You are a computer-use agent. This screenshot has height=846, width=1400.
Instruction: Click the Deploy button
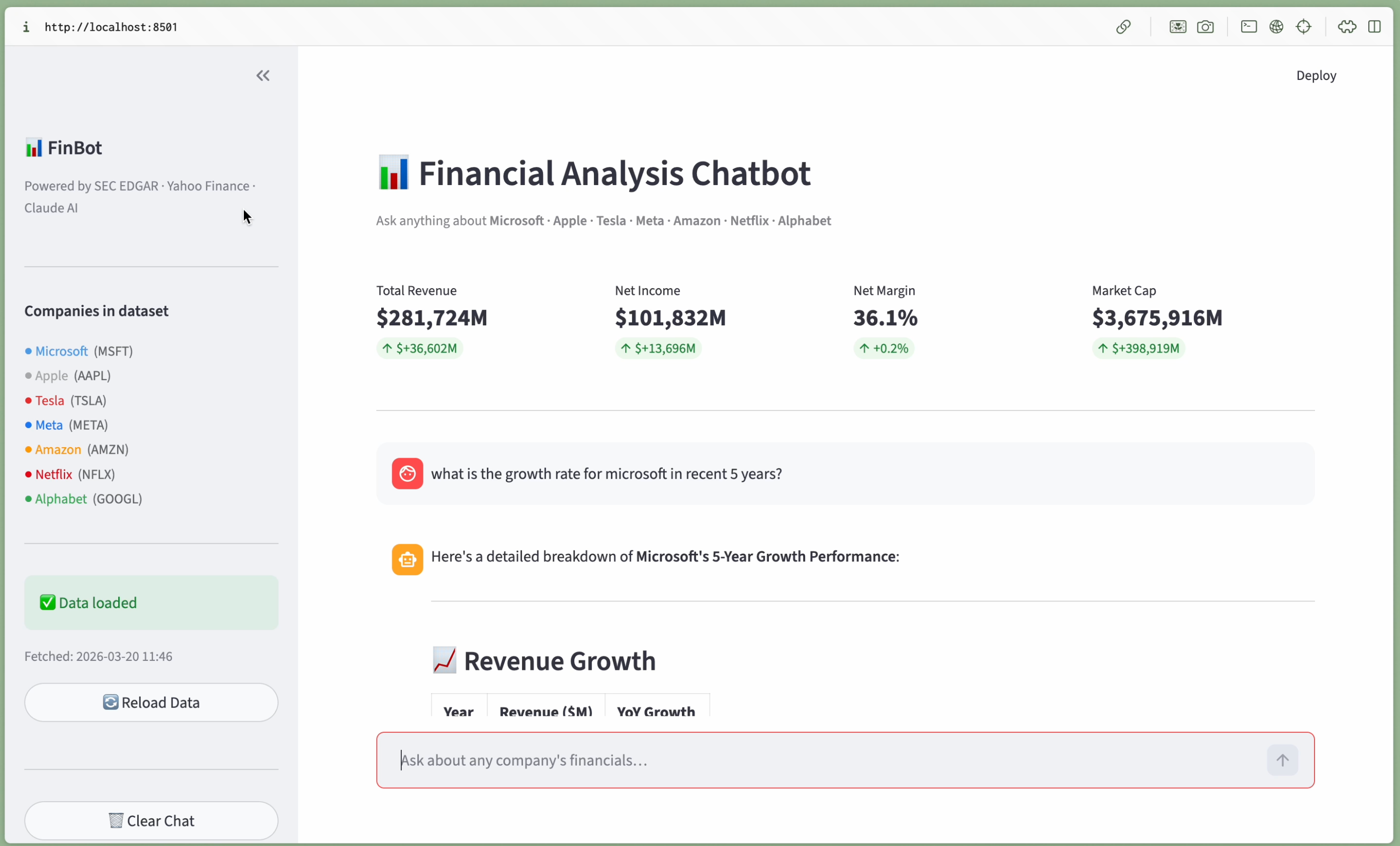pos(1316,75)
